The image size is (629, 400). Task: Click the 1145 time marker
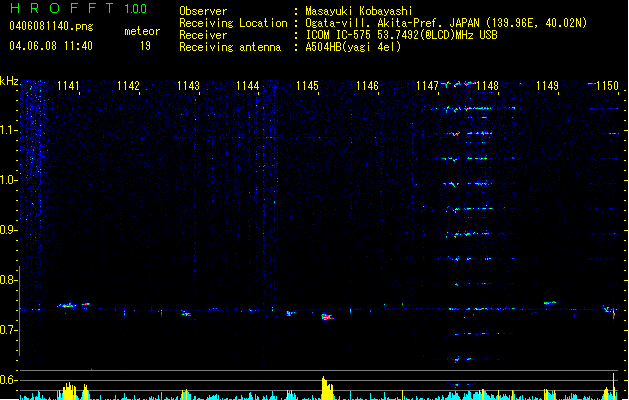coord(307,86)
